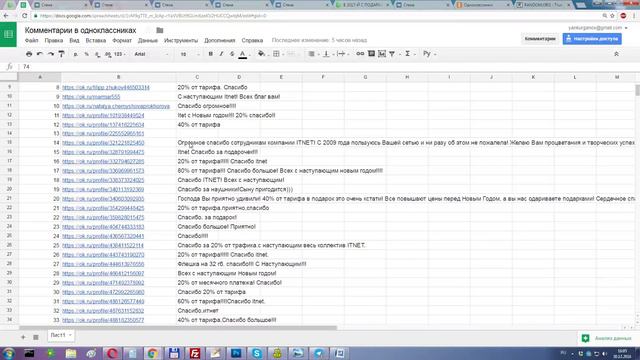
Task: Open the horizontal align dropdown
Action: pyautogui.click(x=313, y=54)
